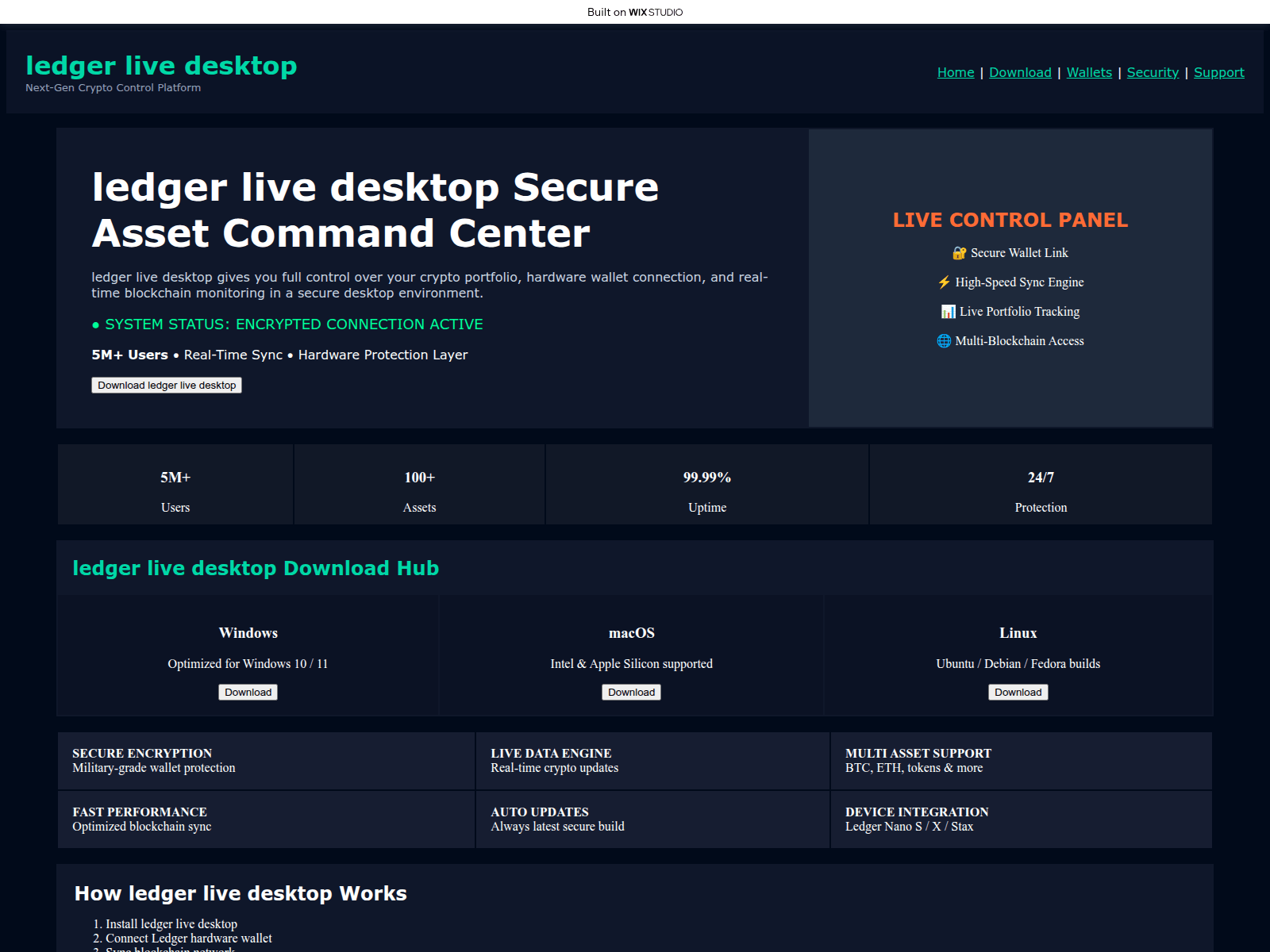Image resolution: width=1270 pixels, height=952 pixels.
Task: Click step Connect Ledger hardware wallet
Action: (x=189, y=939)
